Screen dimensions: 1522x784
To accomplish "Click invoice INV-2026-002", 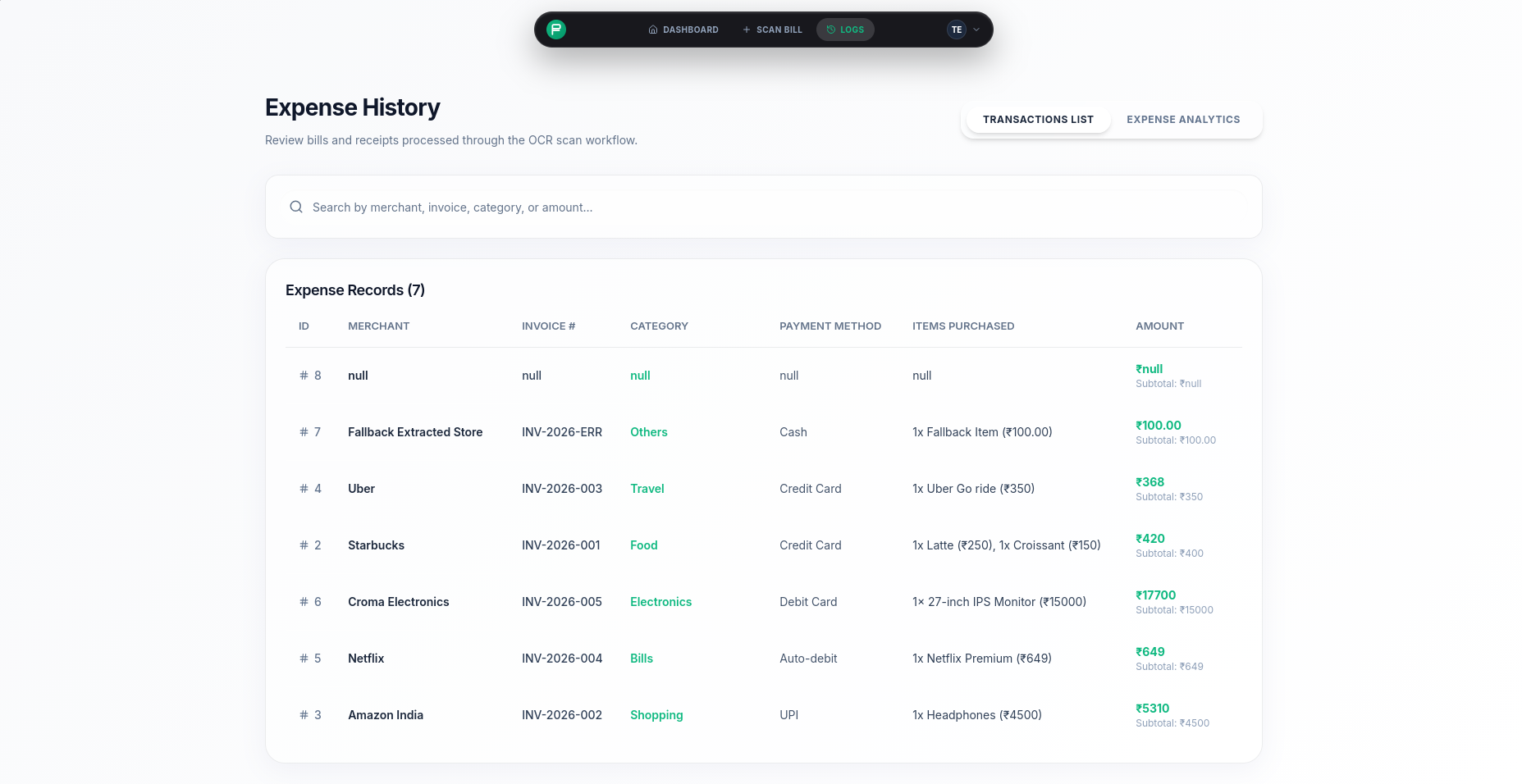I will 562,715.
